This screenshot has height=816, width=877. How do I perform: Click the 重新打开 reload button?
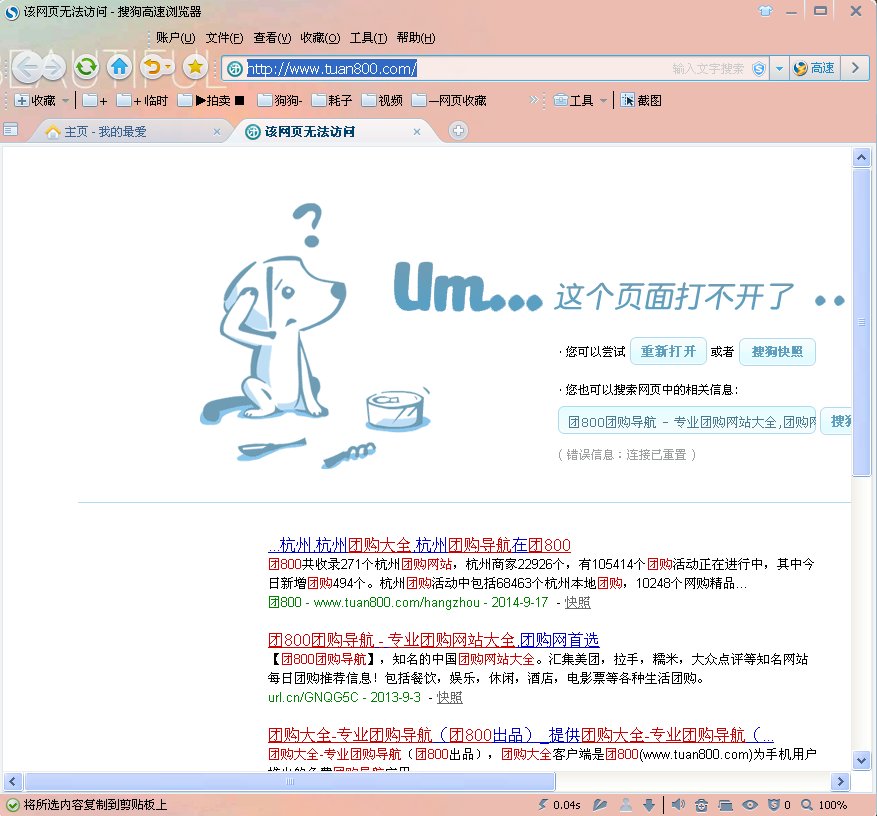click(x=668, y=352)
